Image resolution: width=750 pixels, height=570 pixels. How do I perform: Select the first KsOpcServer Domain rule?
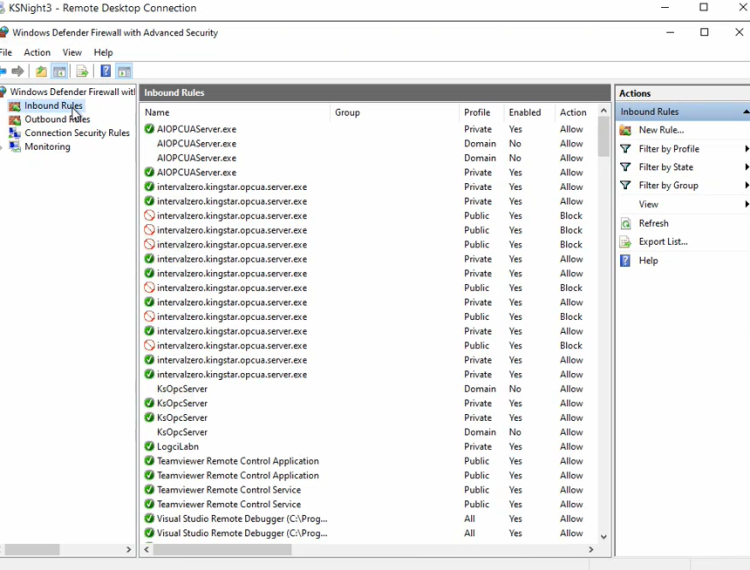coord(370,389)
